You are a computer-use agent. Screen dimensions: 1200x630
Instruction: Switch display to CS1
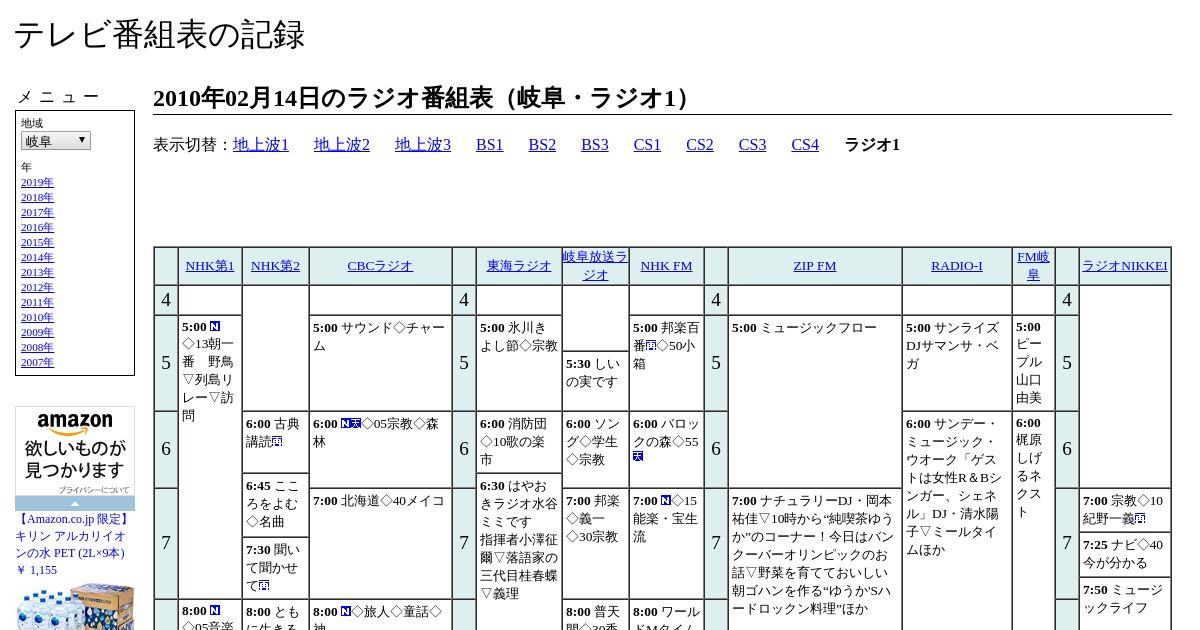point(647,145)
